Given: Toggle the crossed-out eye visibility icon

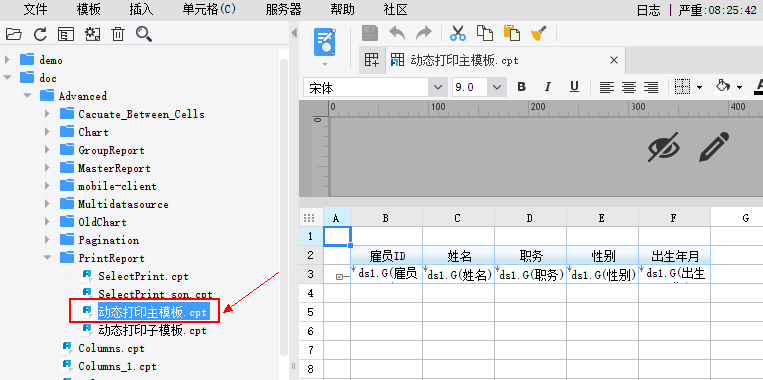Looking at the screenshot, I should pos(664,147).
